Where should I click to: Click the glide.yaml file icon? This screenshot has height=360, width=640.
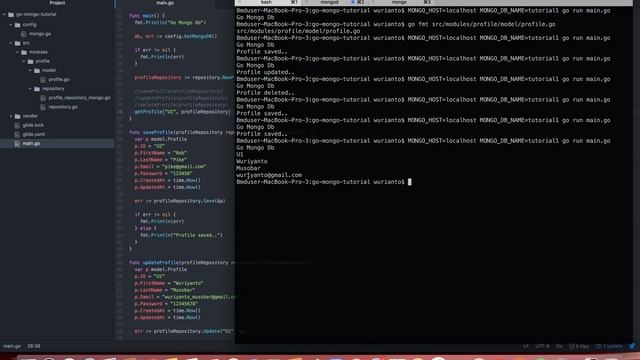point(17,134)
